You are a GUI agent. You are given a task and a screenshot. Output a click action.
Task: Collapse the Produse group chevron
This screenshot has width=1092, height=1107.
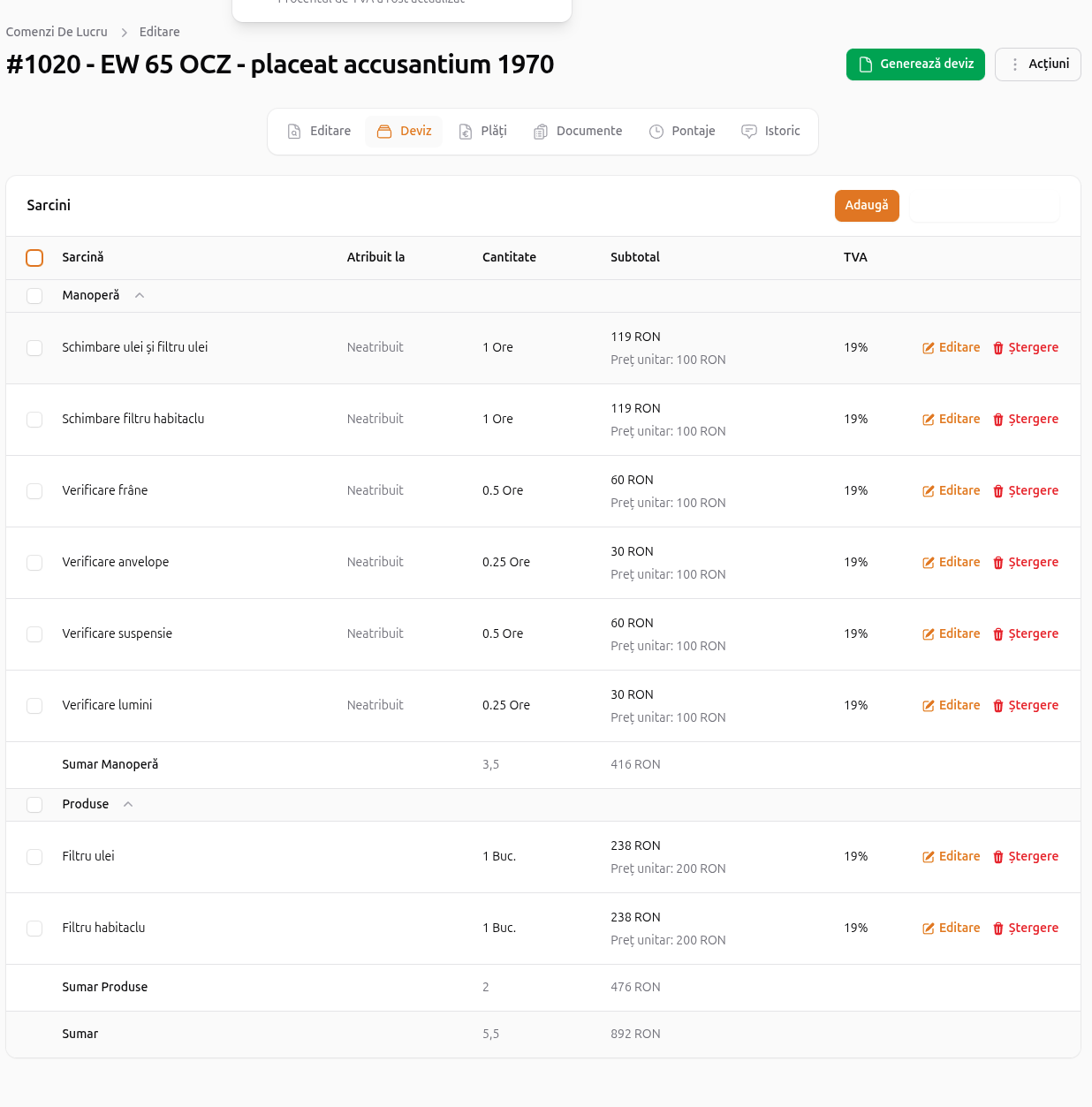(128, 805)
